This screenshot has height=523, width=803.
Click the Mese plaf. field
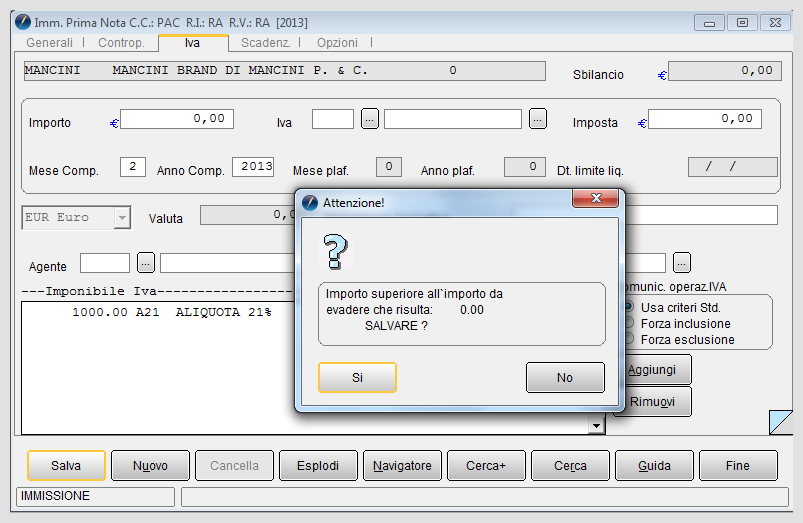click(x=389, y=167)
